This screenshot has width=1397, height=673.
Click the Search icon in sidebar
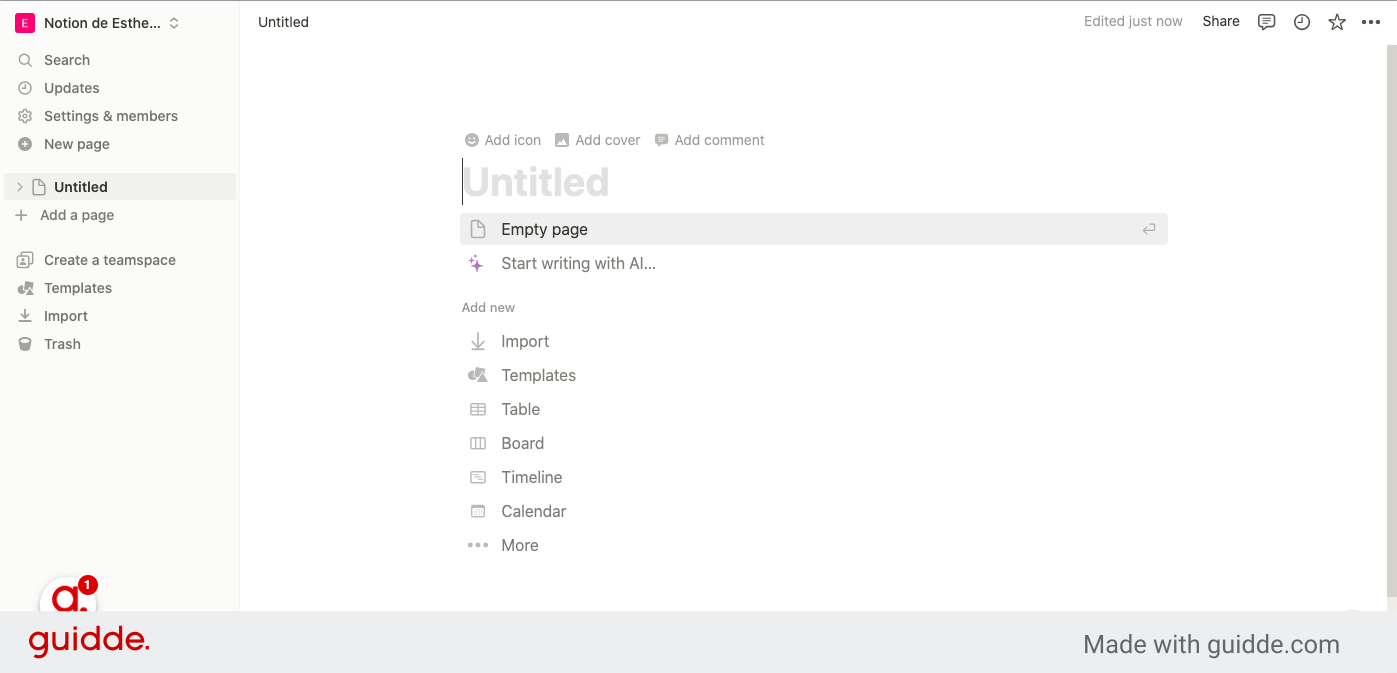click(x=26, y=60)
